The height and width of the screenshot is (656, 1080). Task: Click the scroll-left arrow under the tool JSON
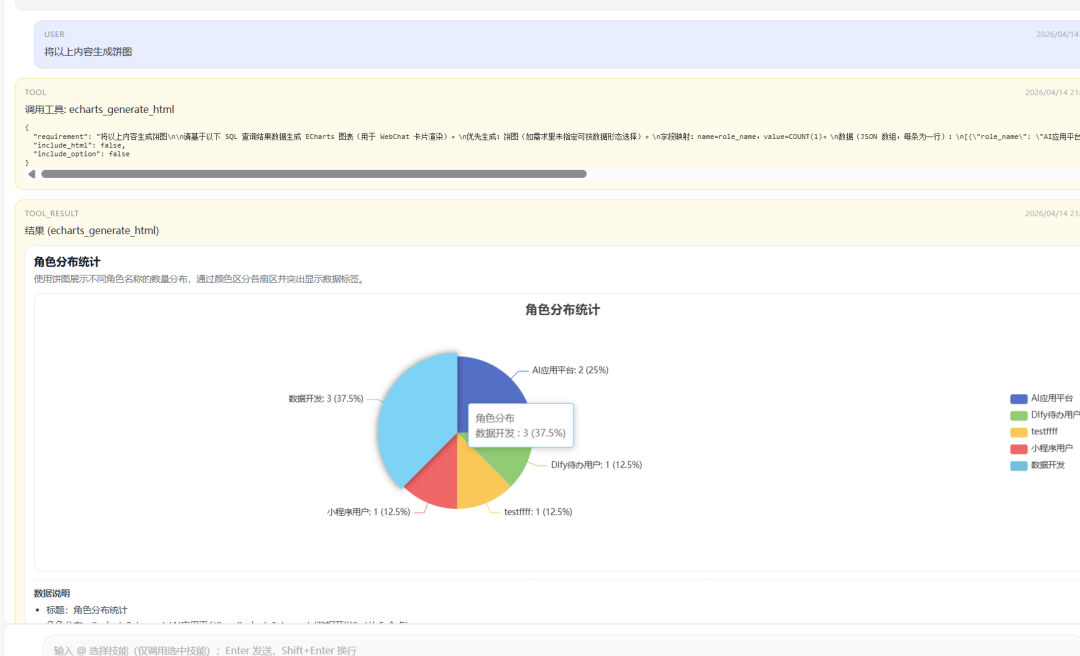click(31, 174)
